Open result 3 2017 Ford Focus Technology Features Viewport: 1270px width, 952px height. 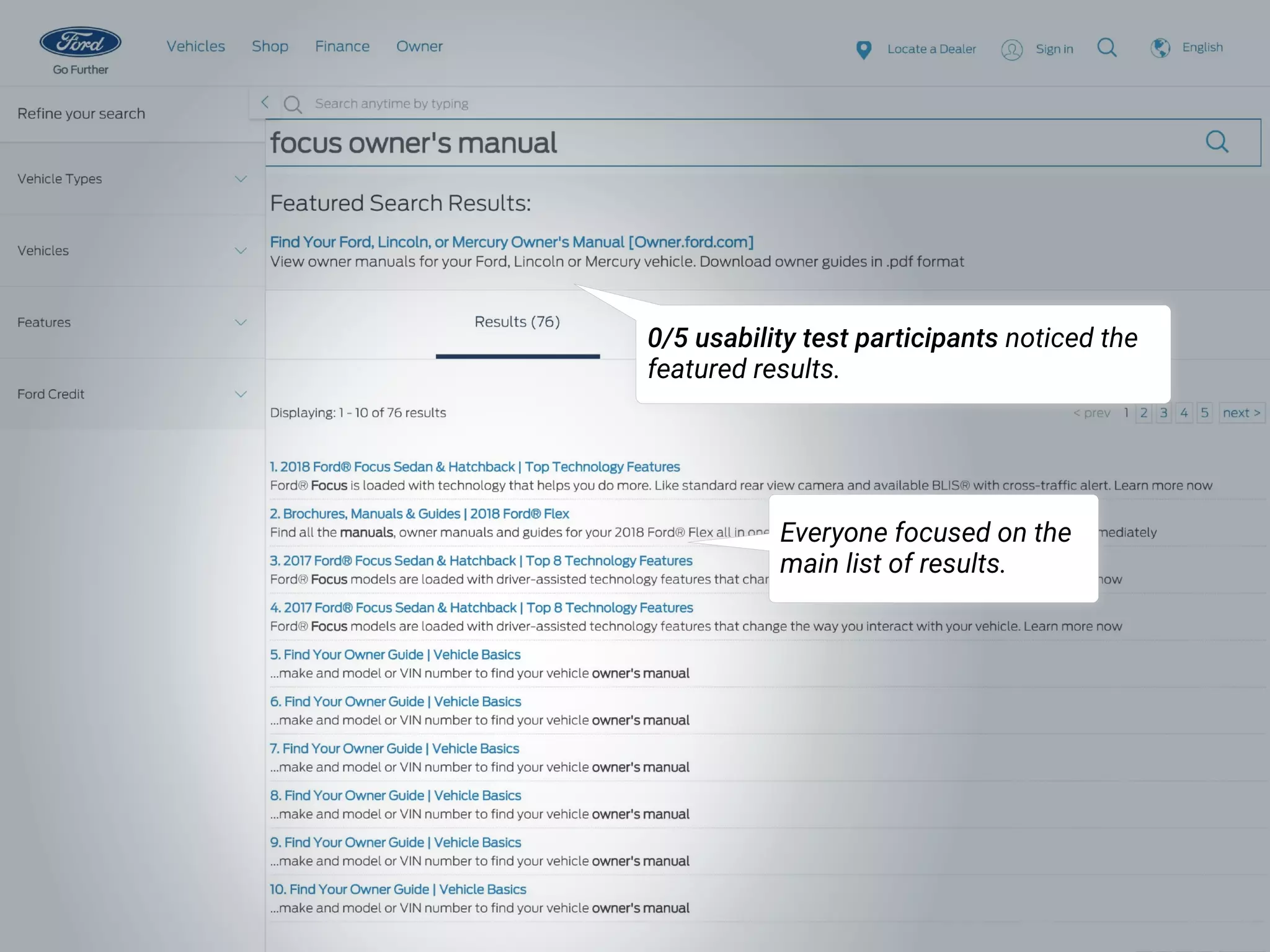(481, 561)
